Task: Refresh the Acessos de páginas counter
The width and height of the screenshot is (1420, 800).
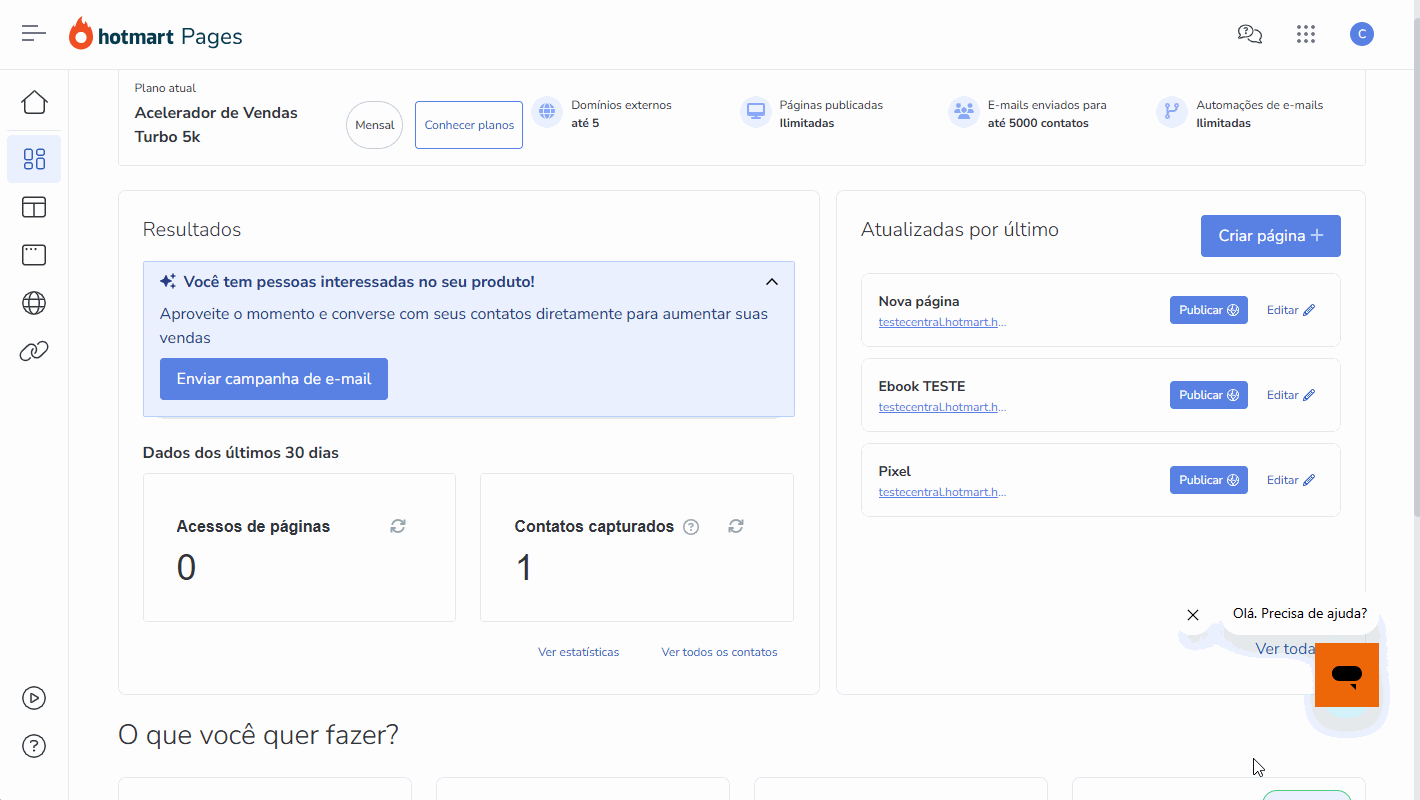Action: [397, 525]
